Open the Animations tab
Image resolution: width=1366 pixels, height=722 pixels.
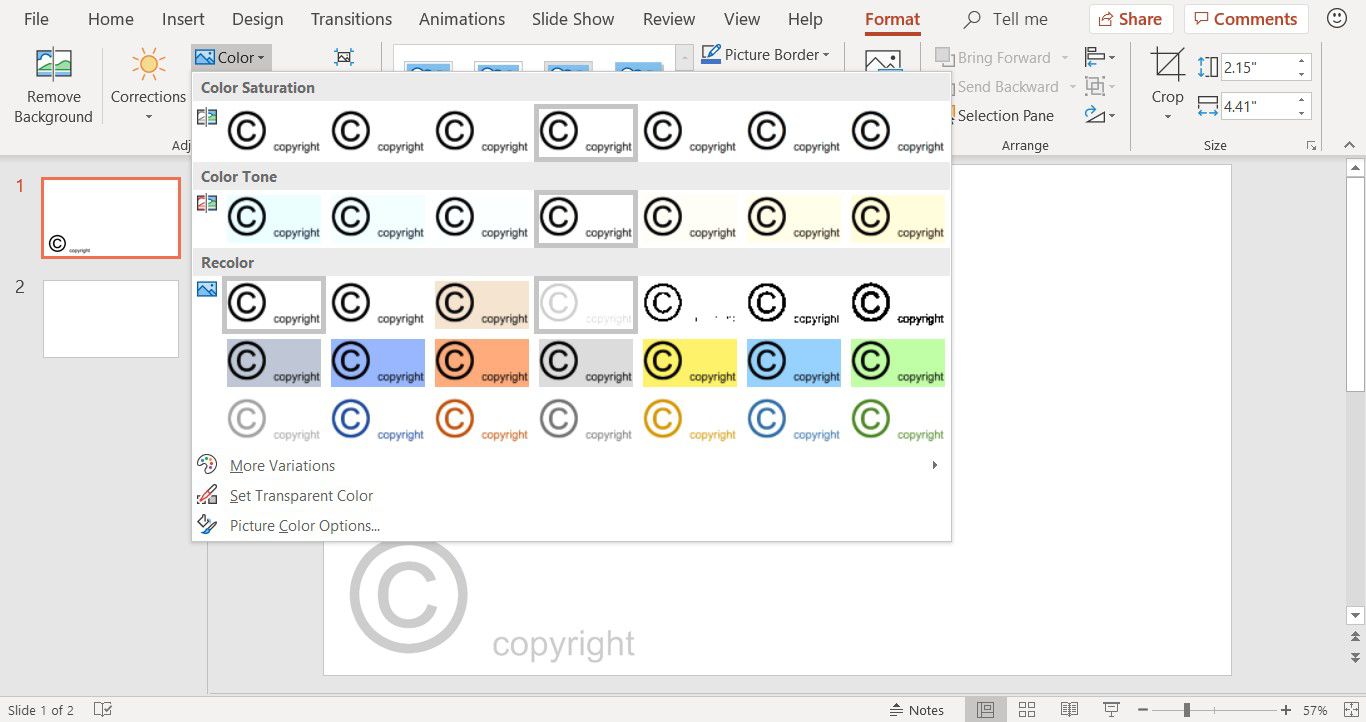click(x=462, y=19)
